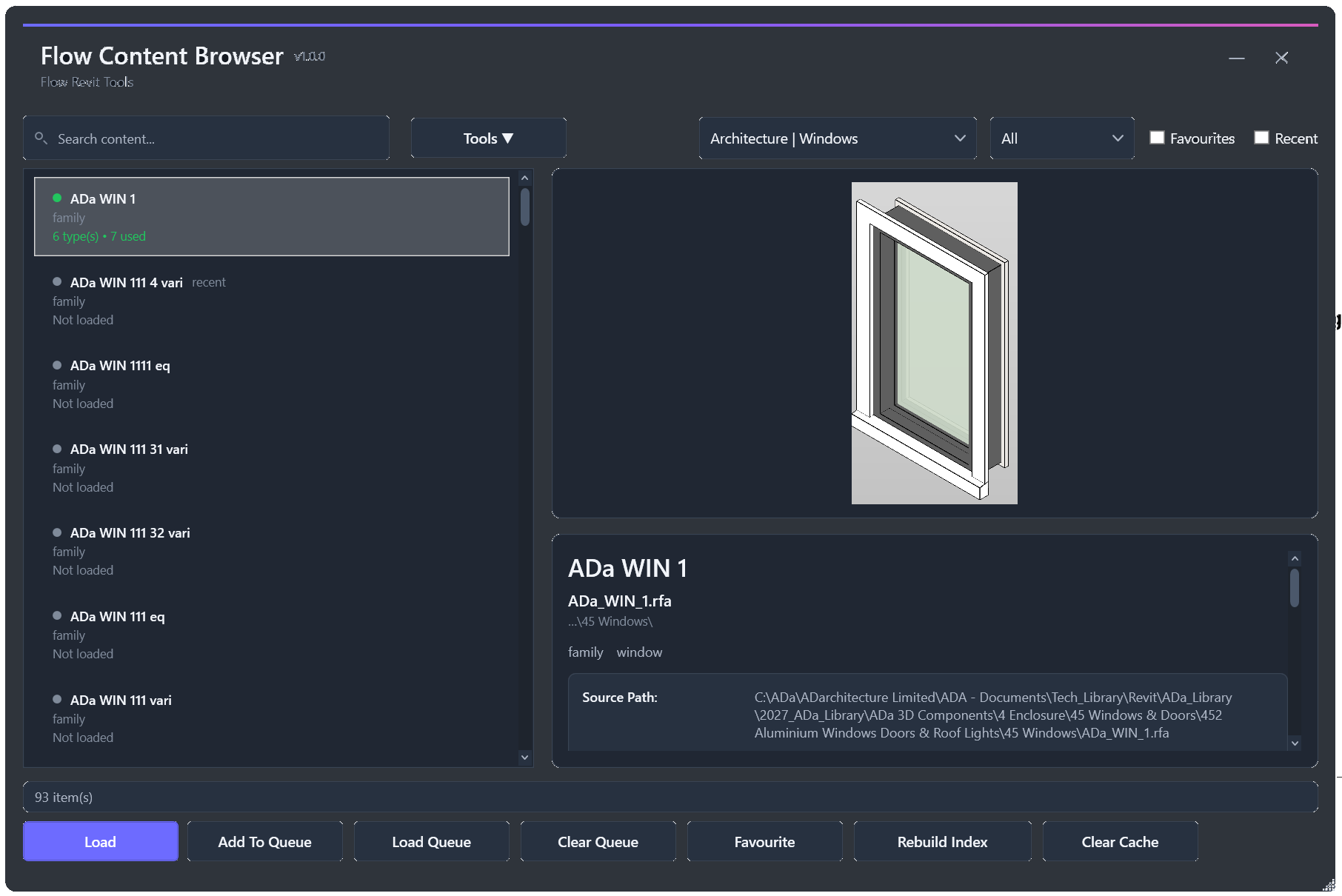Enable the Favourites checkbox
1342x896 pixels.
1157,138
